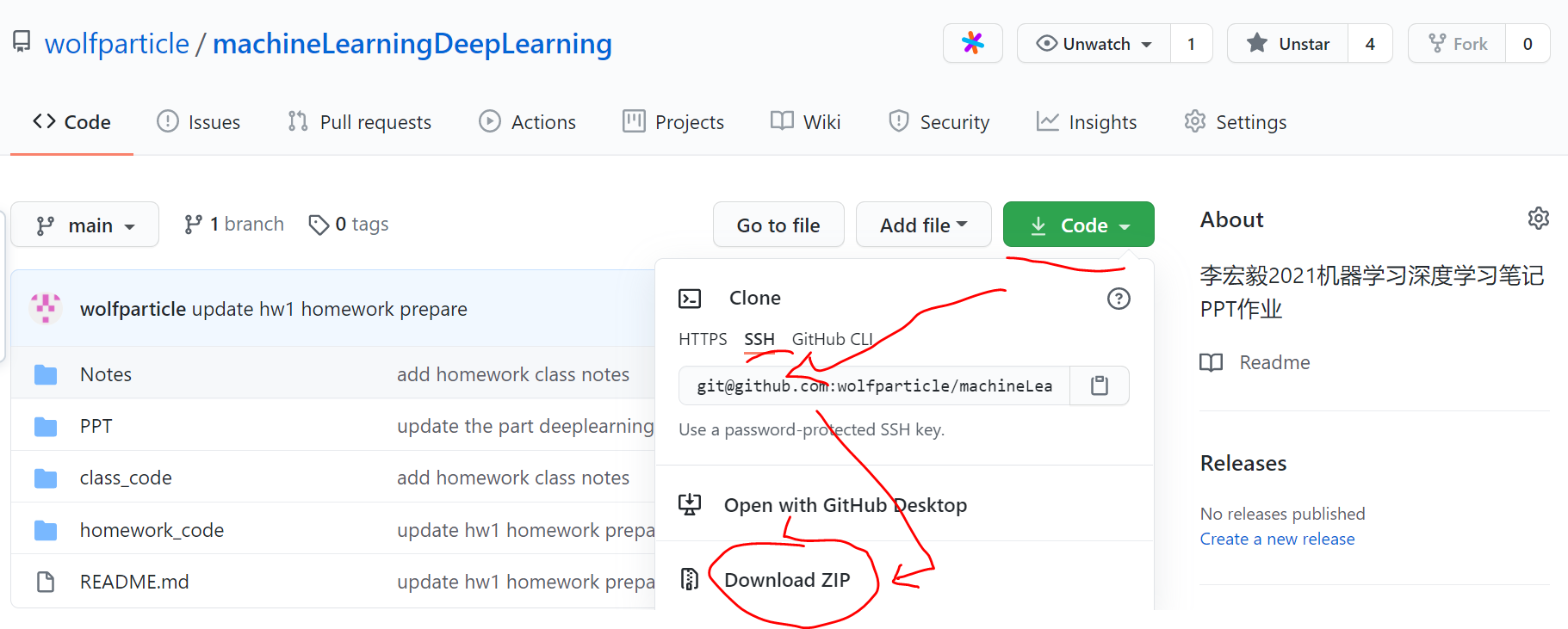
Task: Click the Readme book icon in About
Action: pos(1212,362)
